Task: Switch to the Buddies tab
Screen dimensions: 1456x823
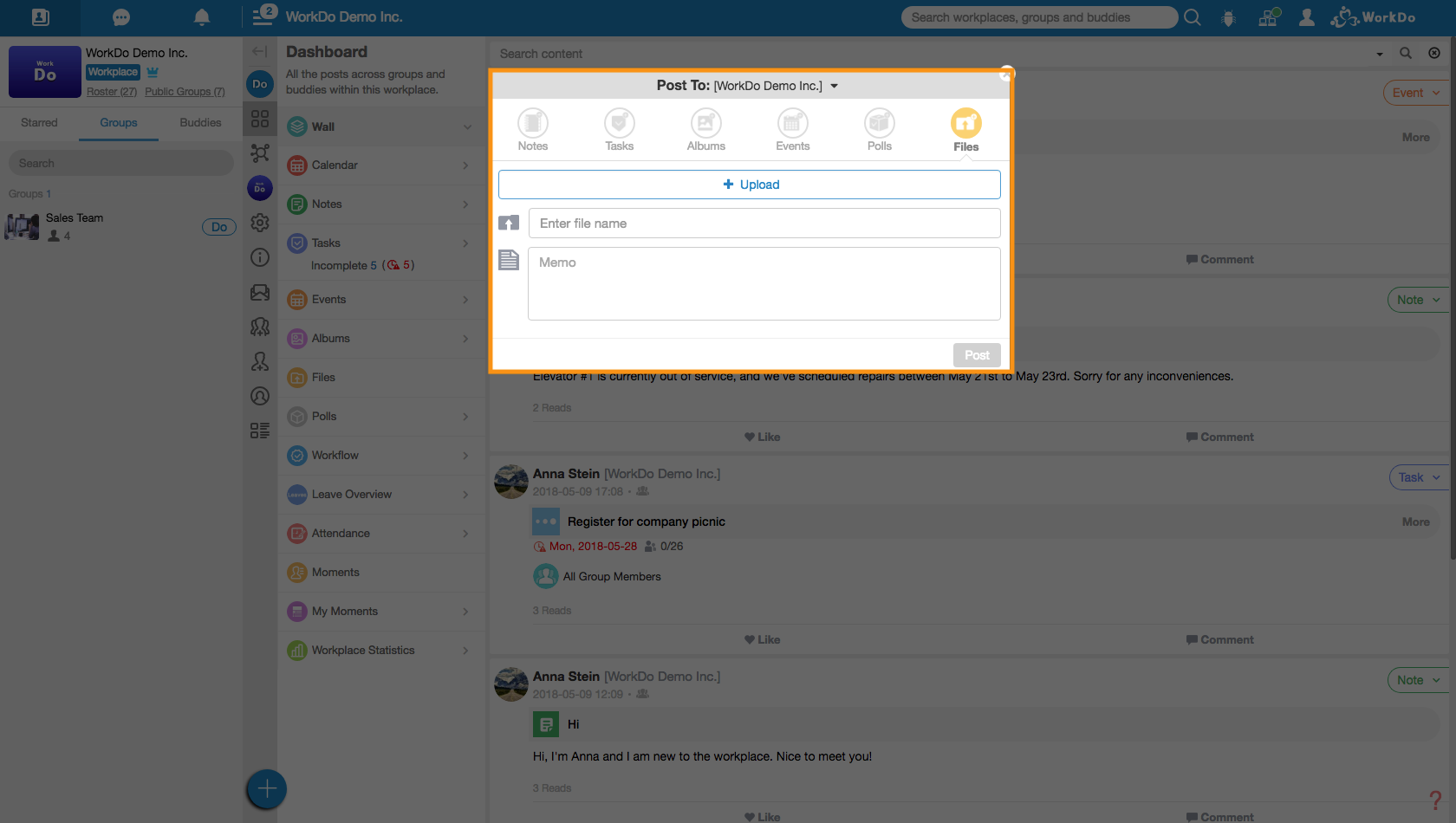Action: pos(200,123)
